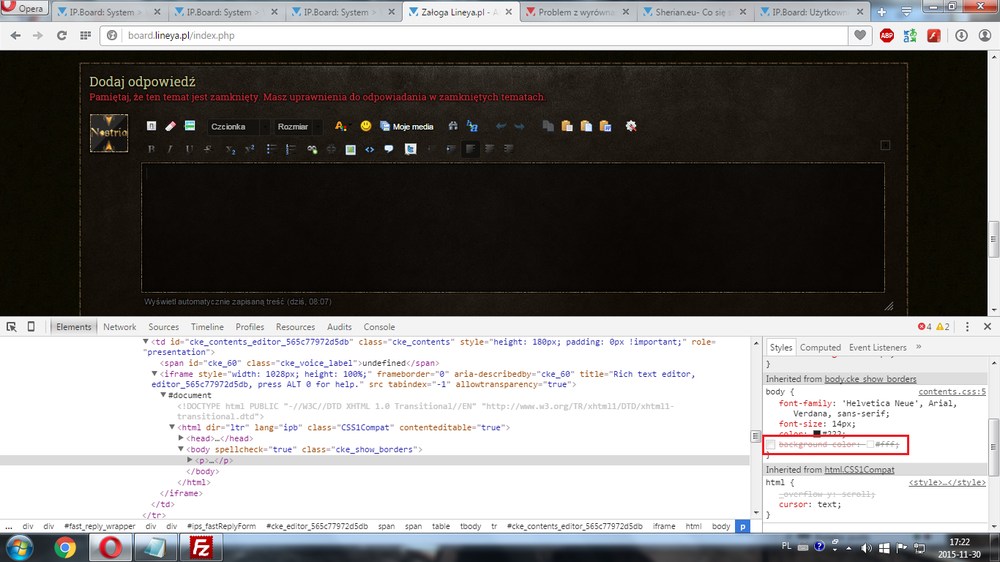Open the Czcionka font dropdown
Viewport: 1000px width, 562px height.
point(238,127)
